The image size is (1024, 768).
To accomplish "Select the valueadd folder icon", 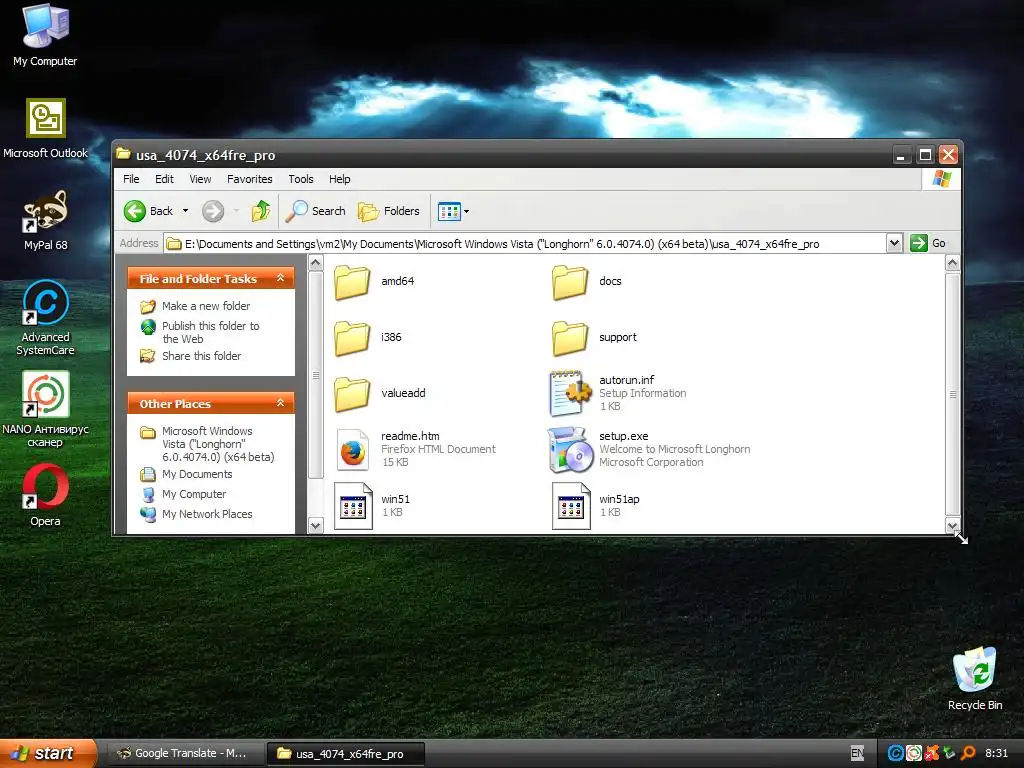I will pyautogui.click(x=353, y=394).
